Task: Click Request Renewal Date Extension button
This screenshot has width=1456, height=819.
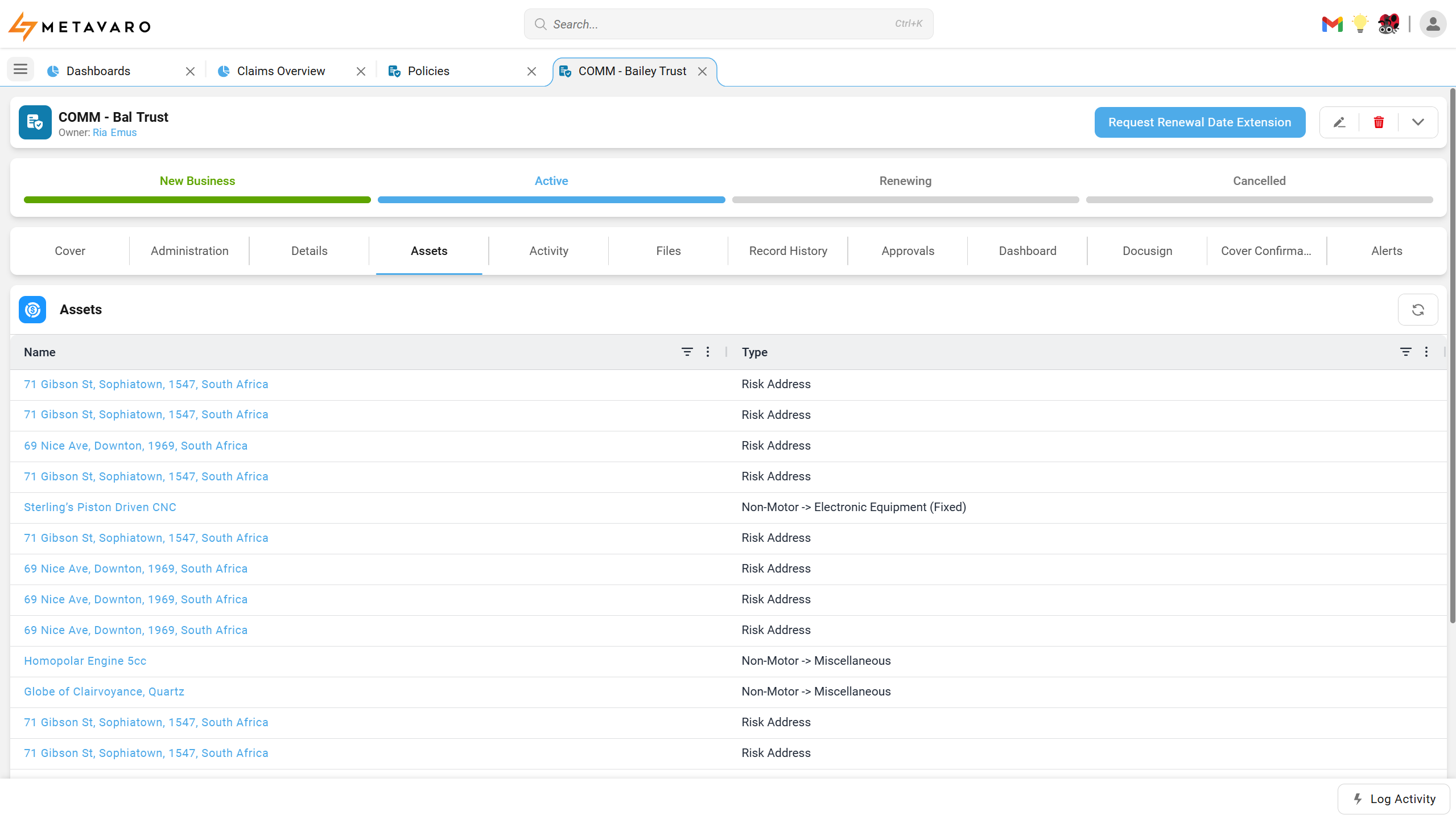Action: (1199, 122)
